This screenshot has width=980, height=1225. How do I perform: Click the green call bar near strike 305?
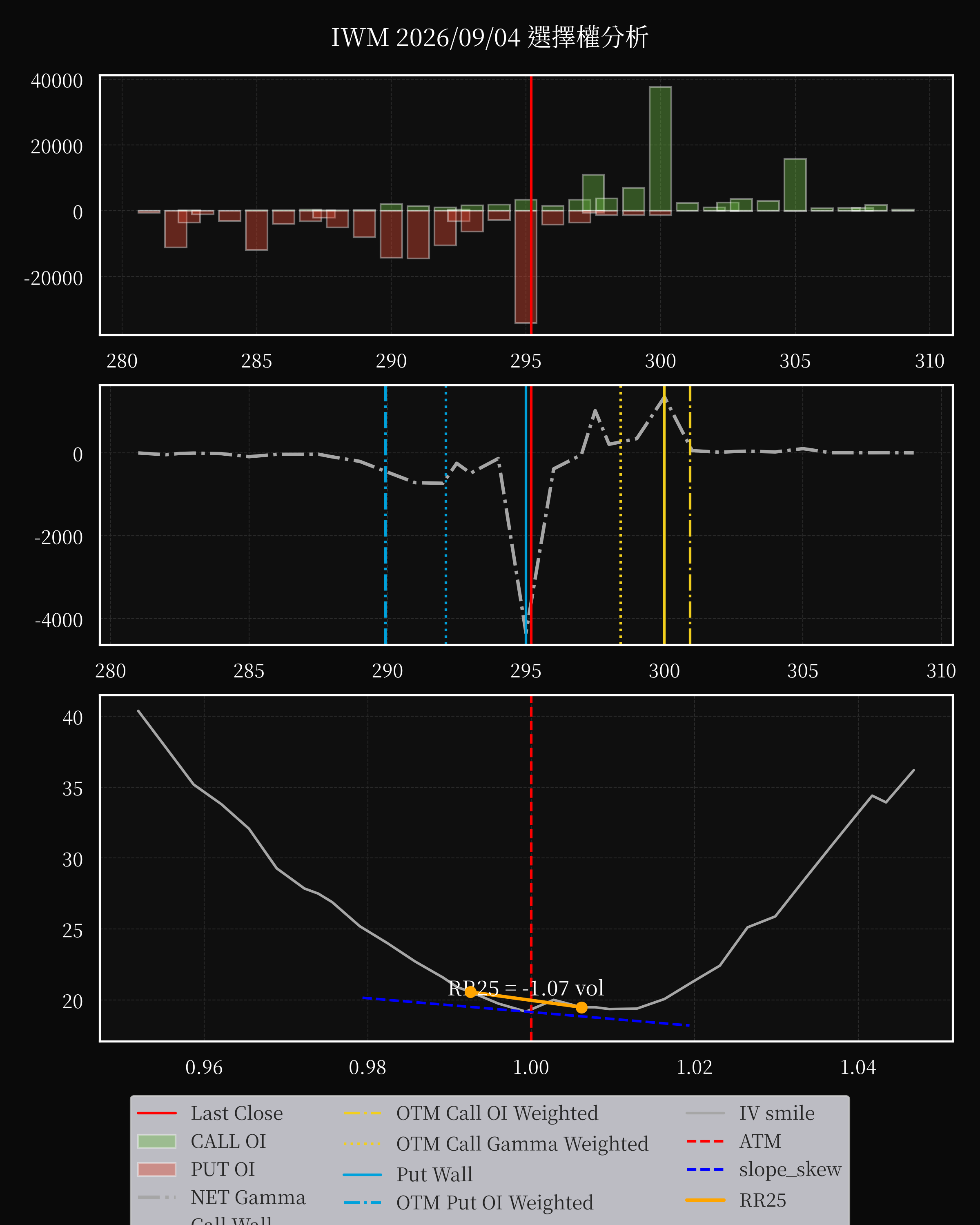795,185
